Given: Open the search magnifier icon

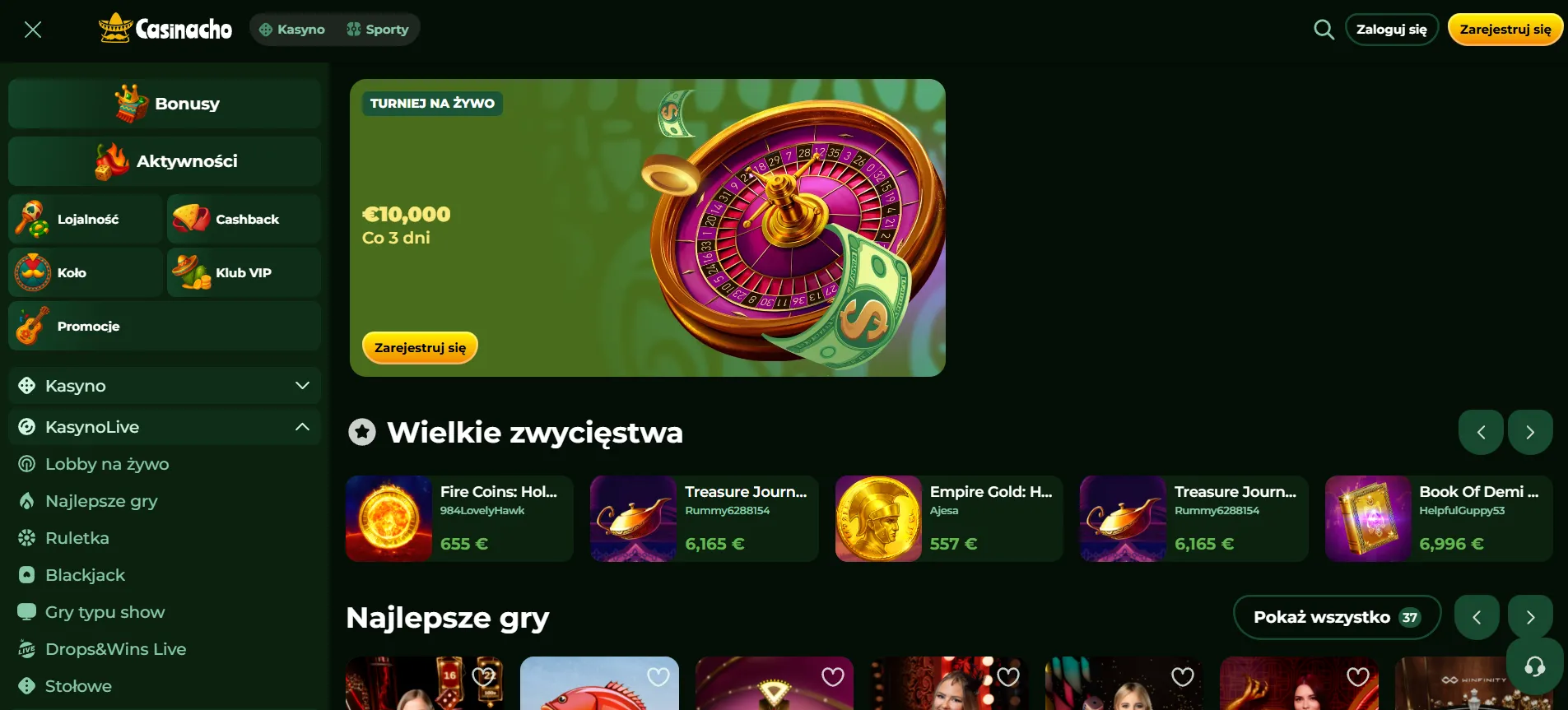Looking at the screenshot, I should 1324,30.
